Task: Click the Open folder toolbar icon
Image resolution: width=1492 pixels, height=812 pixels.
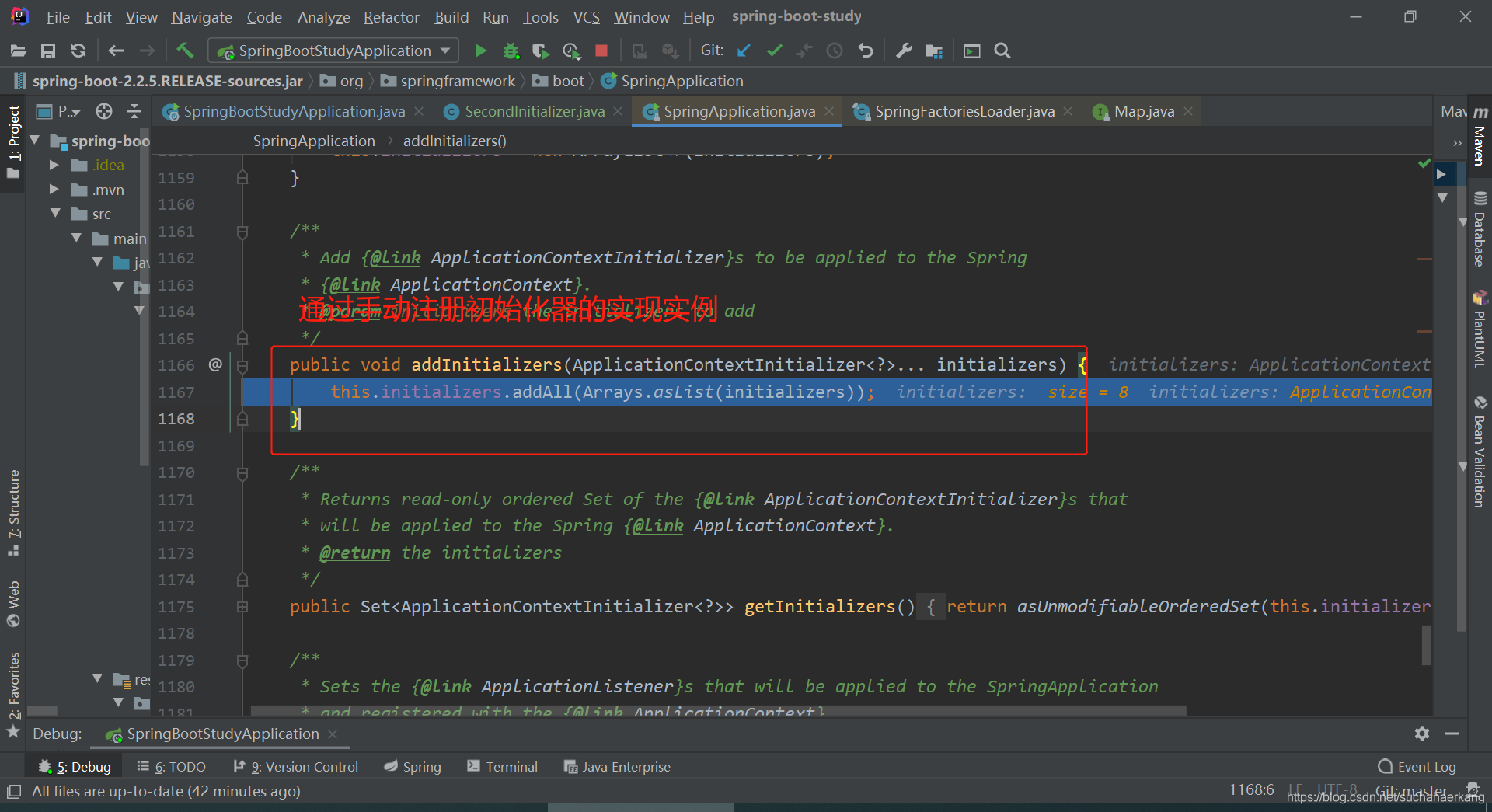Action: pyautogui.click(x=19, y=51)
